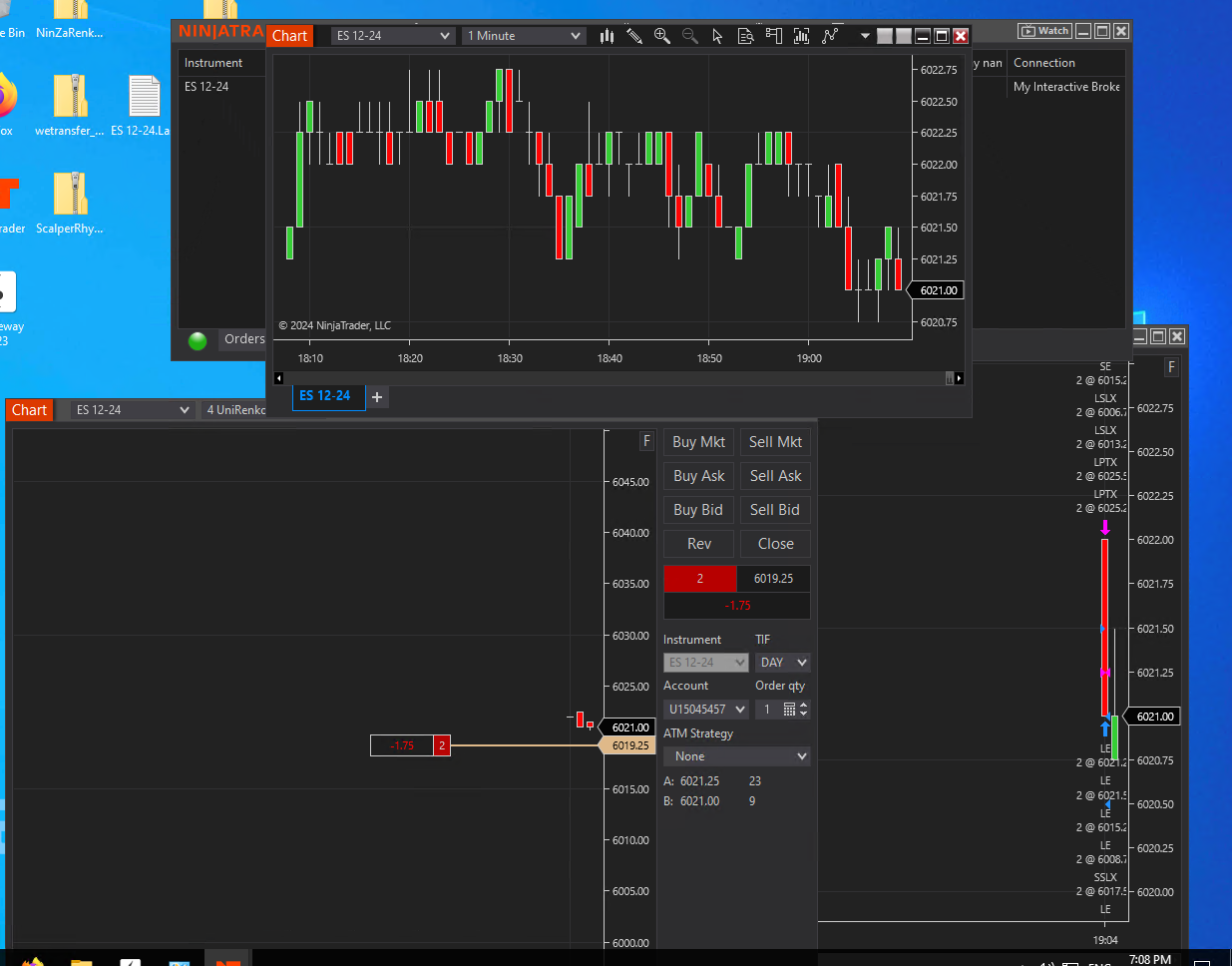The width and height of the screenshot is (1232, 966).
Task: Click the zoom in magnifier icon
Action: 662,36
